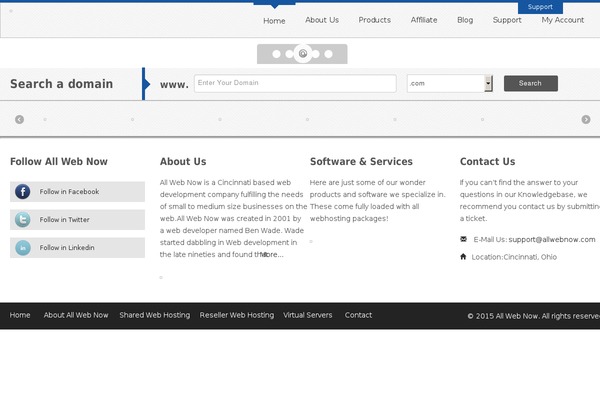Click Follow in Twitter link
The width and height of the screenshot is (600, 400).
coord(64,220)
